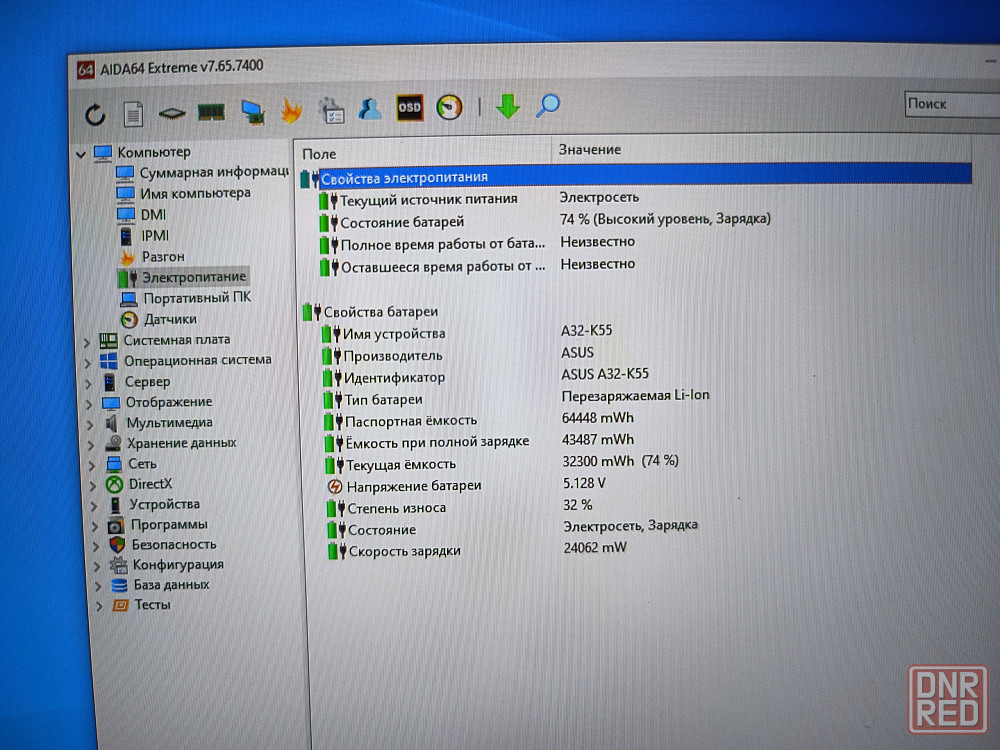Open the Report page icon
This screenshot has width=1000, height=750.
pos(133,114)
